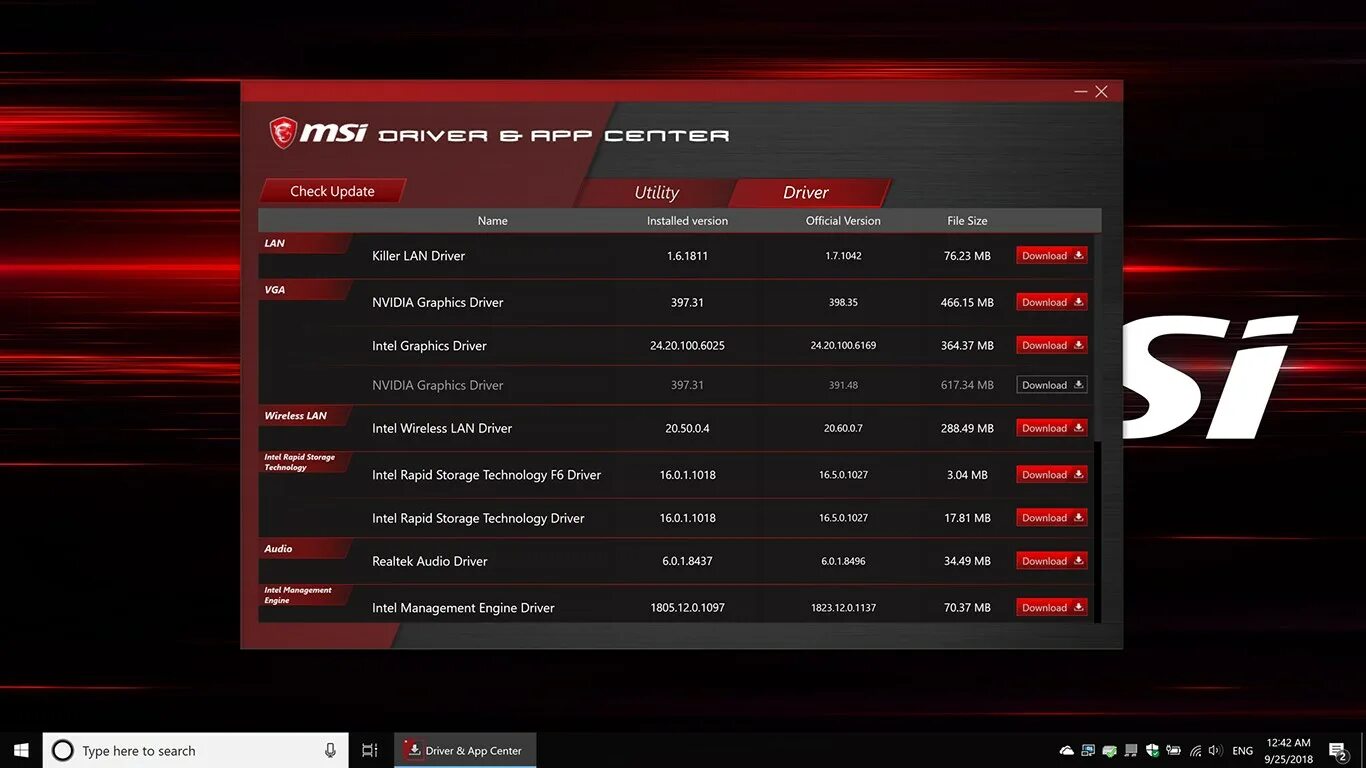Click official version 398.35
This screenshot has height=768, width=1366.
click(843, 302)
